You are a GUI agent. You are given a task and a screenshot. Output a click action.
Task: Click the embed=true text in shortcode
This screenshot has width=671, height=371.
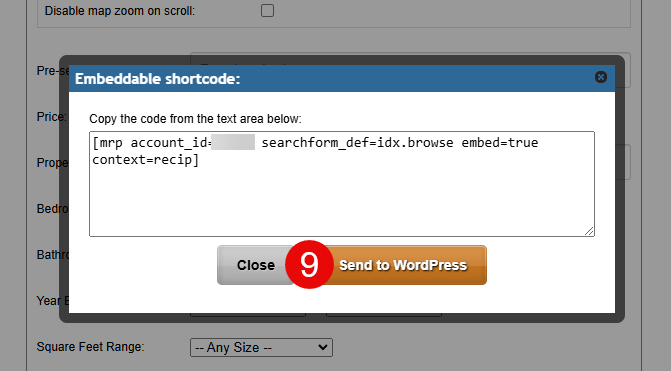499,142
